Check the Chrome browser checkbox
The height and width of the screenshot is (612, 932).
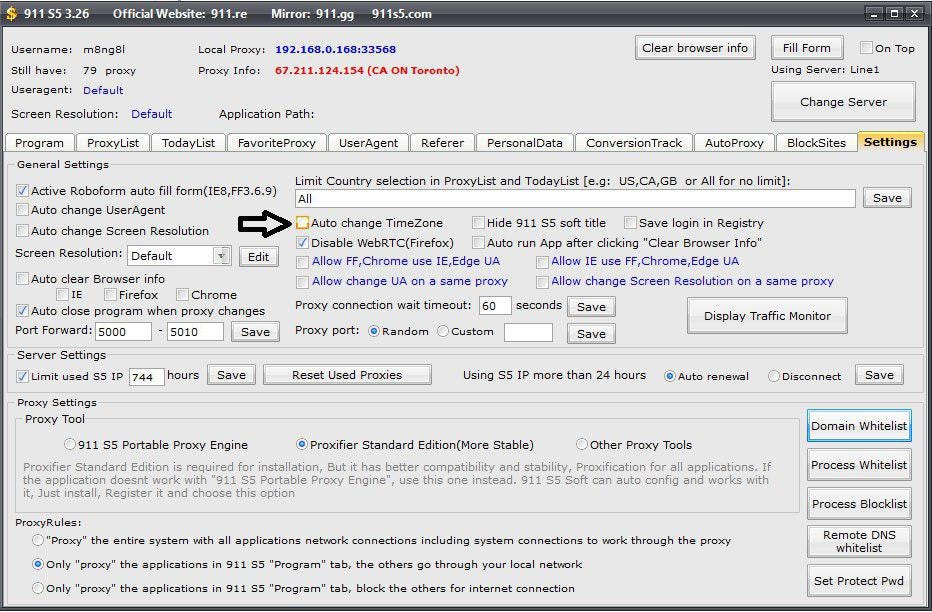(182, 295)
